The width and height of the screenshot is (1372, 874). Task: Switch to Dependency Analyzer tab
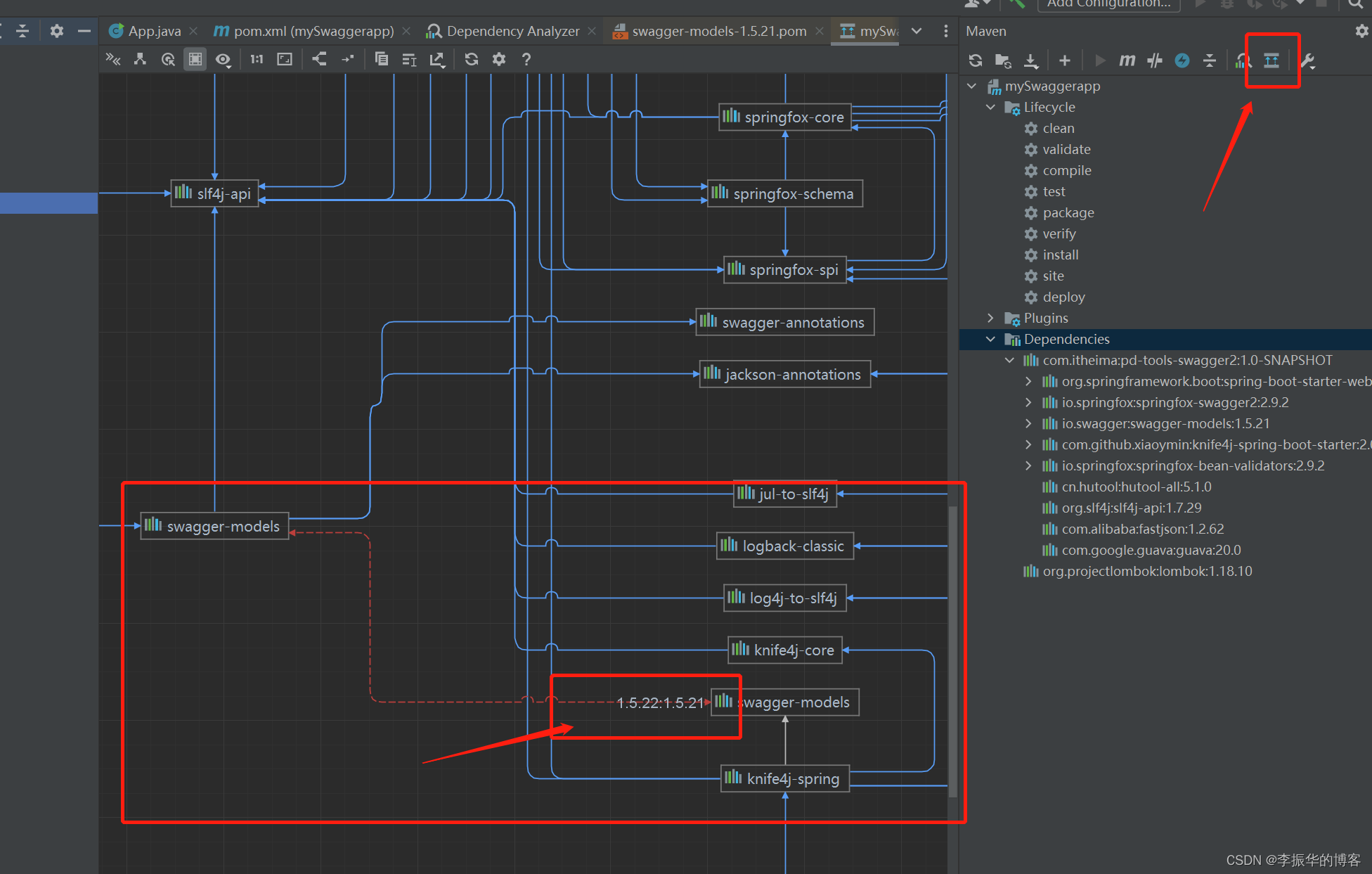[x=512, y=31]
